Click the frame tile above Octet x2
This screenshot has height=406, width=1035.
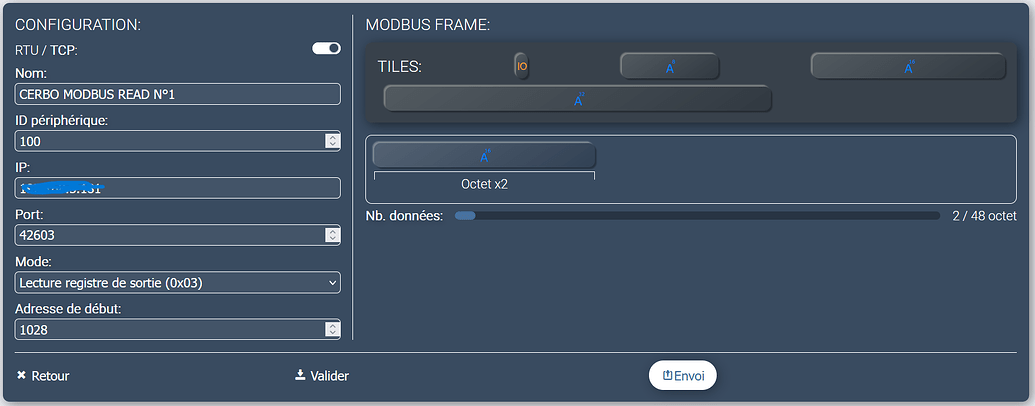(x=484, y=155)
